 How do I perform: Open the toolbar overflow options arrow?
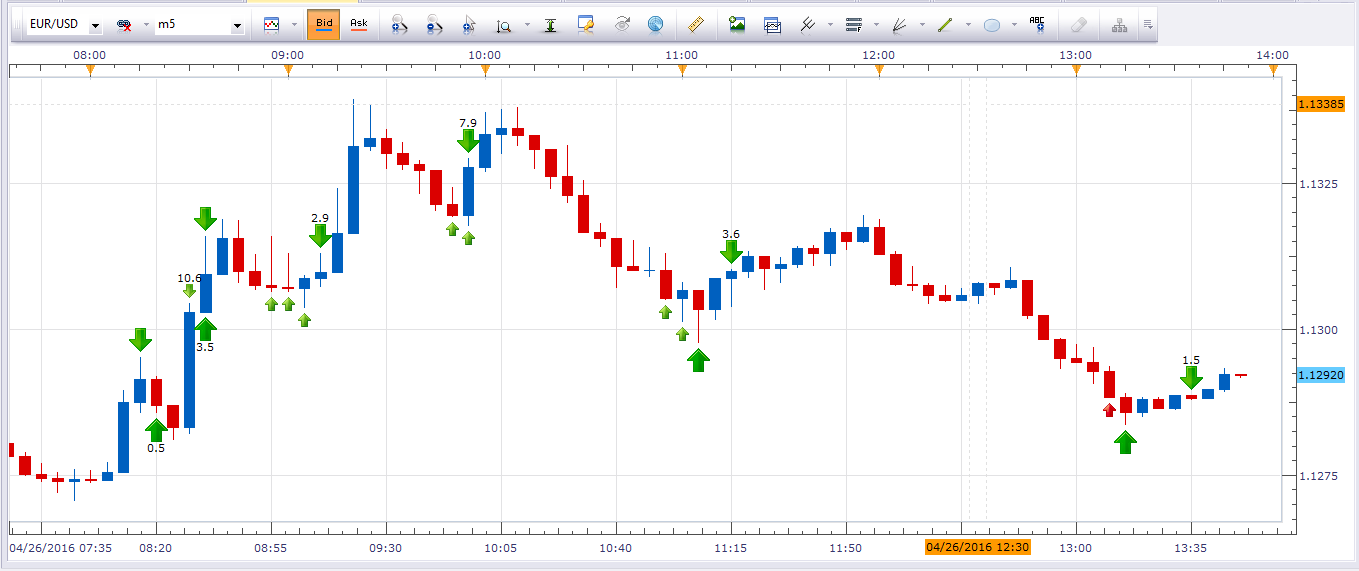(x=1148, y=25)
